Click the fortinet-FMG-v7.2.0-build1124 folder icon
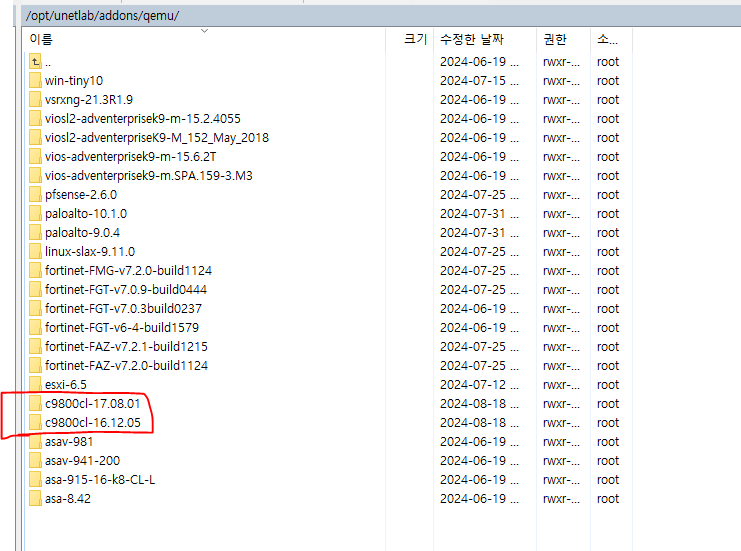Image resolution: width=741 pixels, height=551 pixels. click(x=35, y=270)
